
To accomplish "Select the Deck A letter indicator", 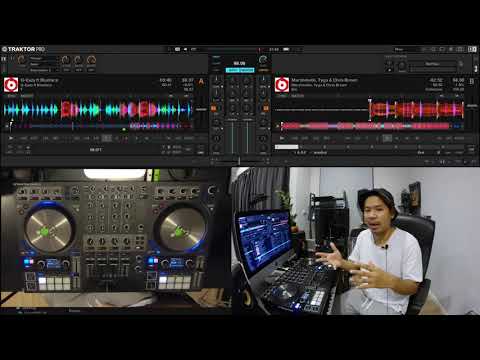I will point(201,82).
